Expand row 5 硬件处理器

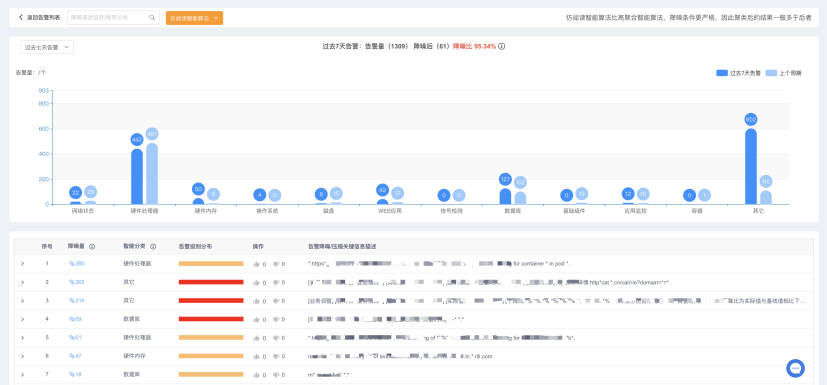point(22,338)
